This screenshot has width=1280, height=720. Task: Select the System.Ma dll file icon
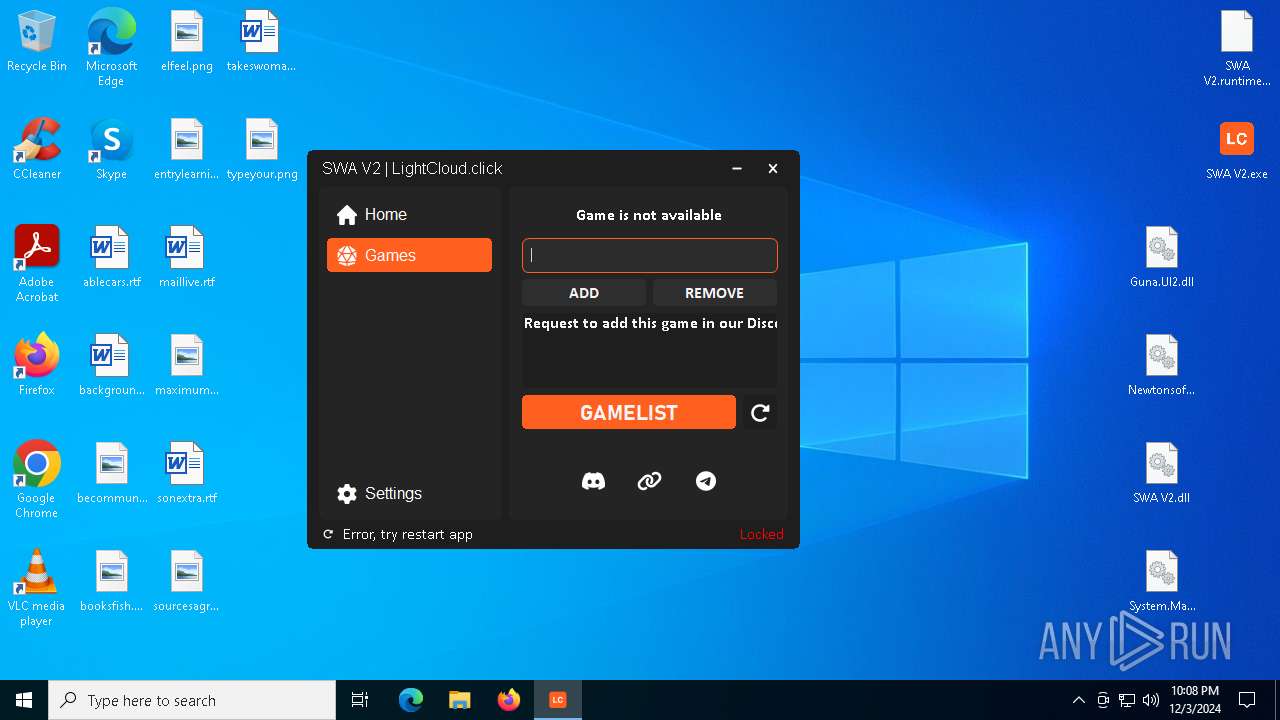[x=1162, y=581]
